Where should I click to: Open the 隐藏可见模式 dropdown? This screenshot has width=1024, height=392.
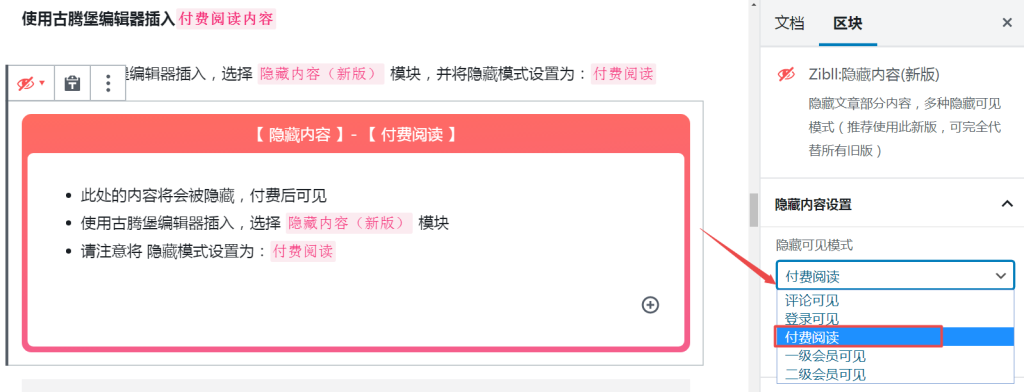895,276
